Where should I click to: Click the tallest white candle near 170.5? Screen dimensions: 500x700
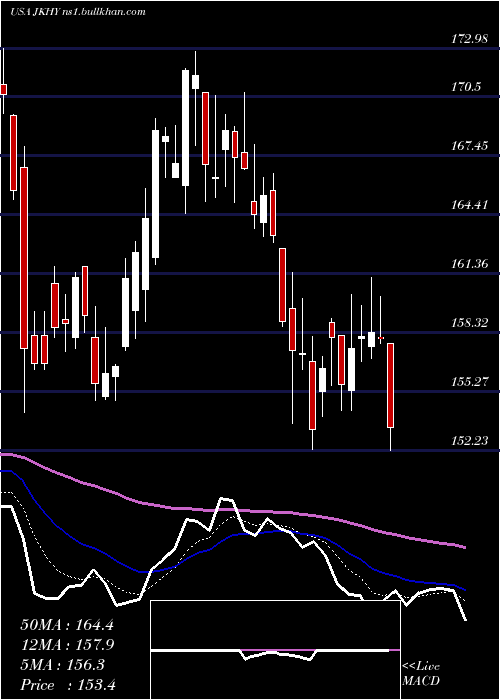[x=185, y=128]
